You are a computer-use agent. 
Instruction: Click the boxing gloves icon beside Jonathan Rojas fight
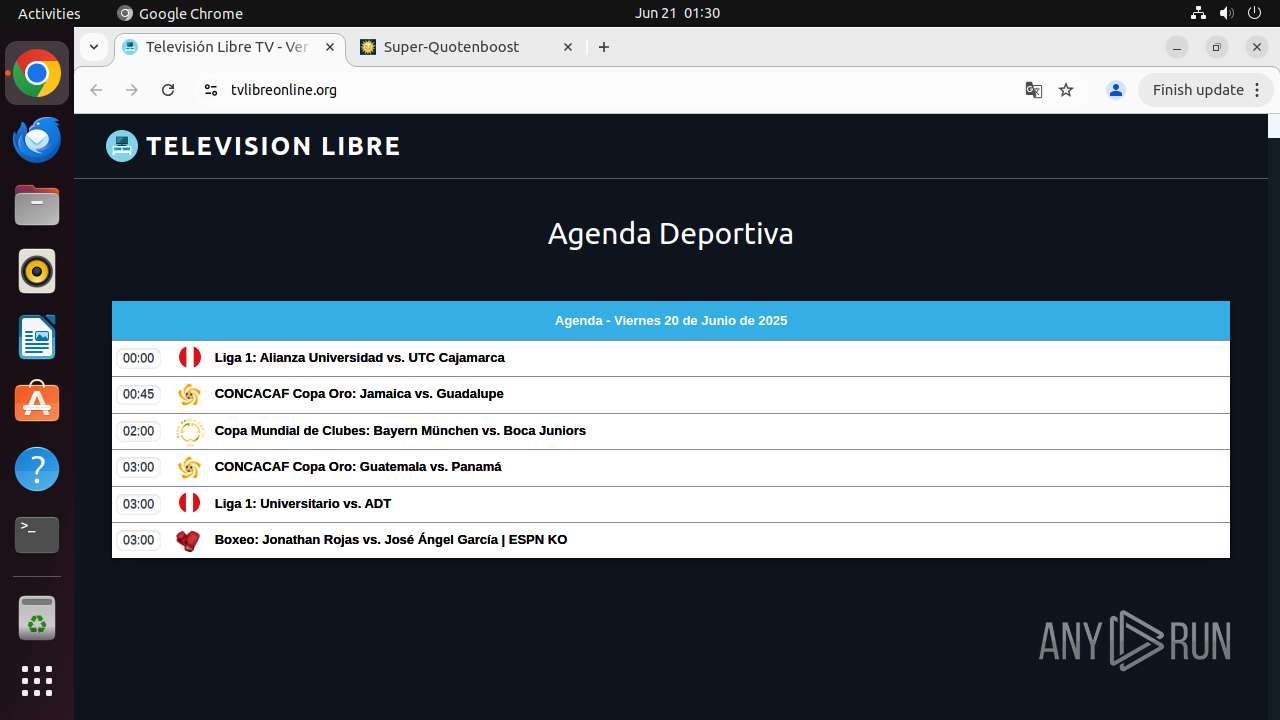[x=188, y=540]
